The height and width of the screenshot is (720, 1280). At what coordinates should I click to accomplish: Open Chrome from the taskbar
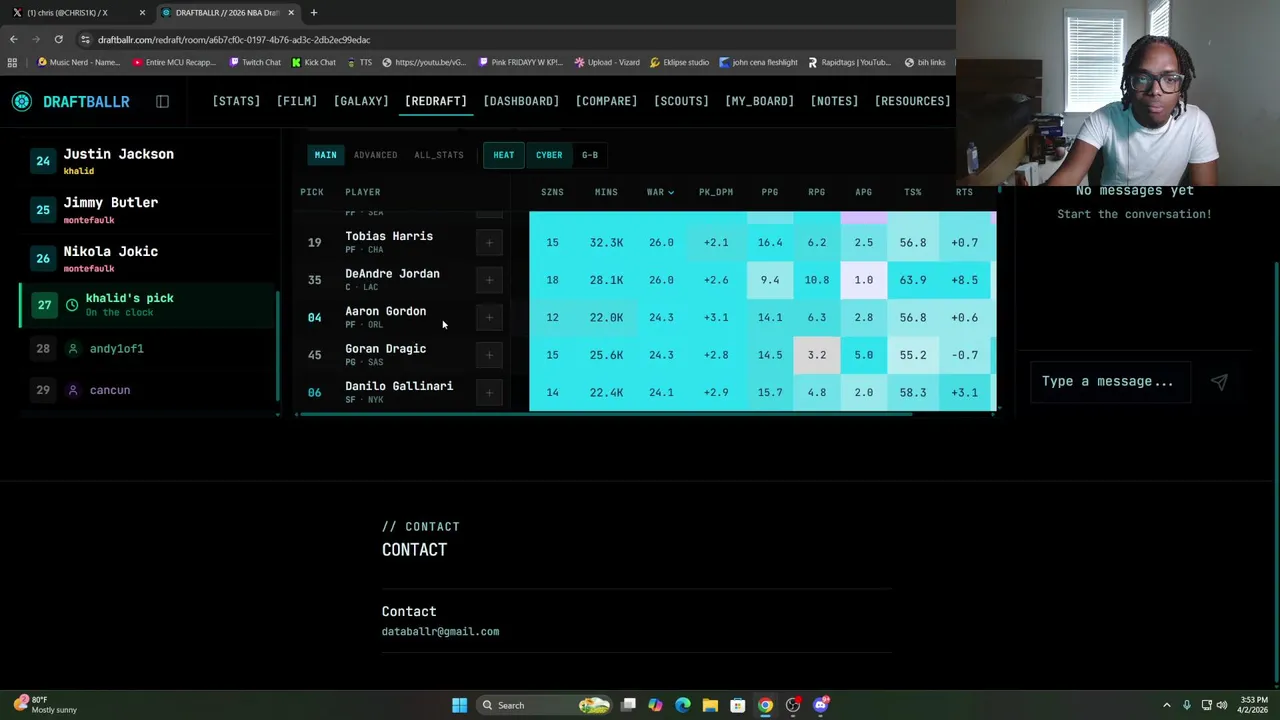[765, 705]
